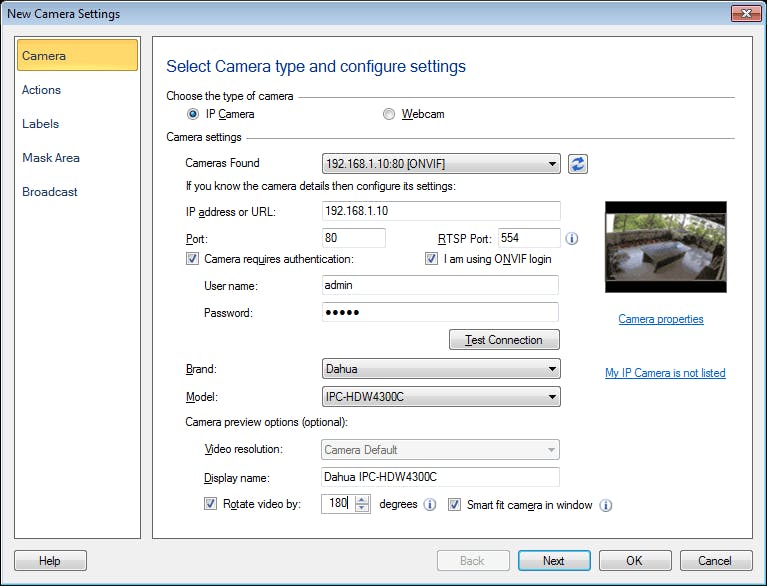The width and height of the screenshot is (767, 586).
Task: Click the camera preview thumbnail
Action: pyautogui.click(x=665, y=247)
